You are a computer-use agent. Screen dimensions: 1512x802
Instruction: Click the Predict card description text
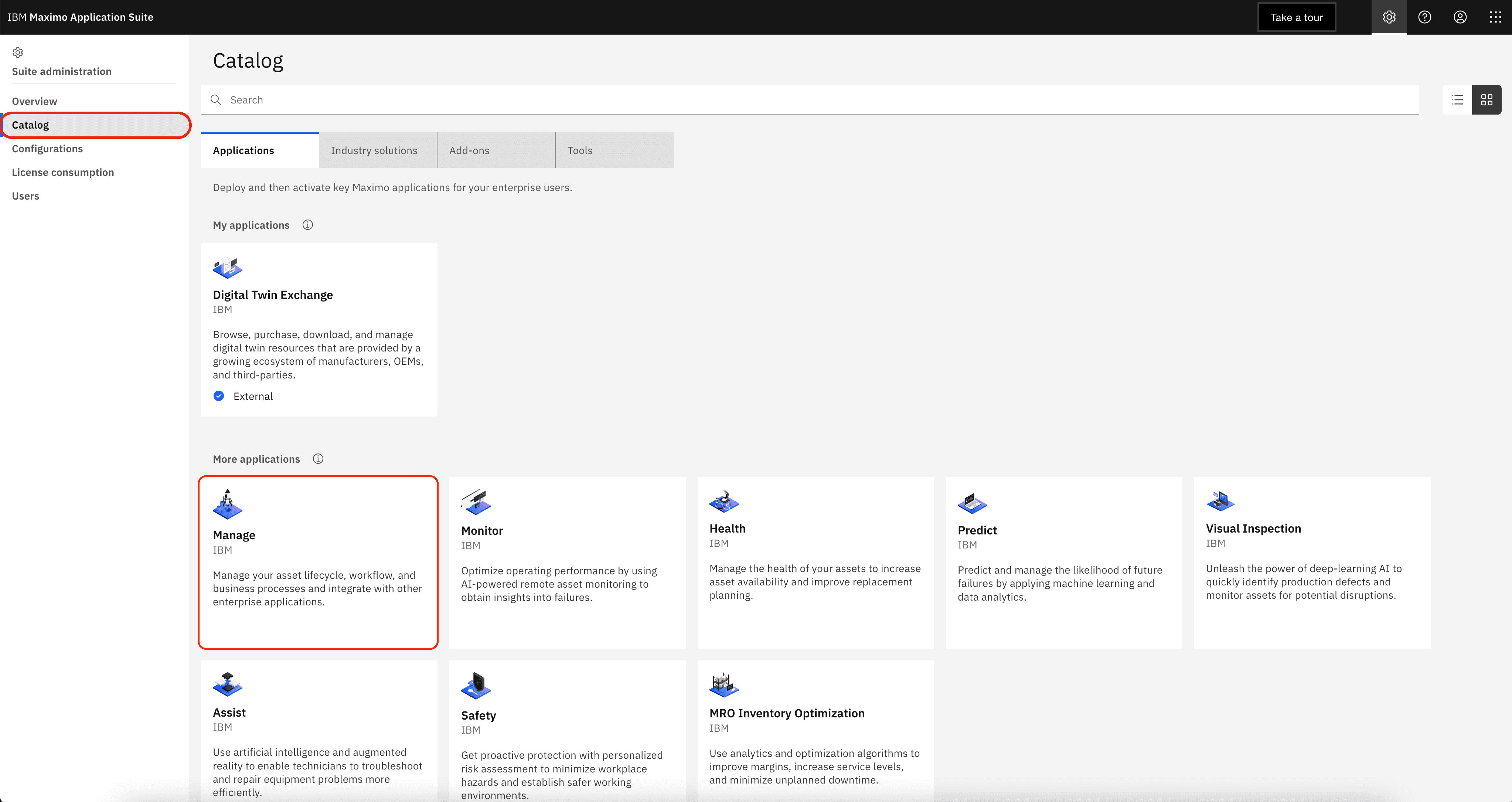pos(1060,583)
